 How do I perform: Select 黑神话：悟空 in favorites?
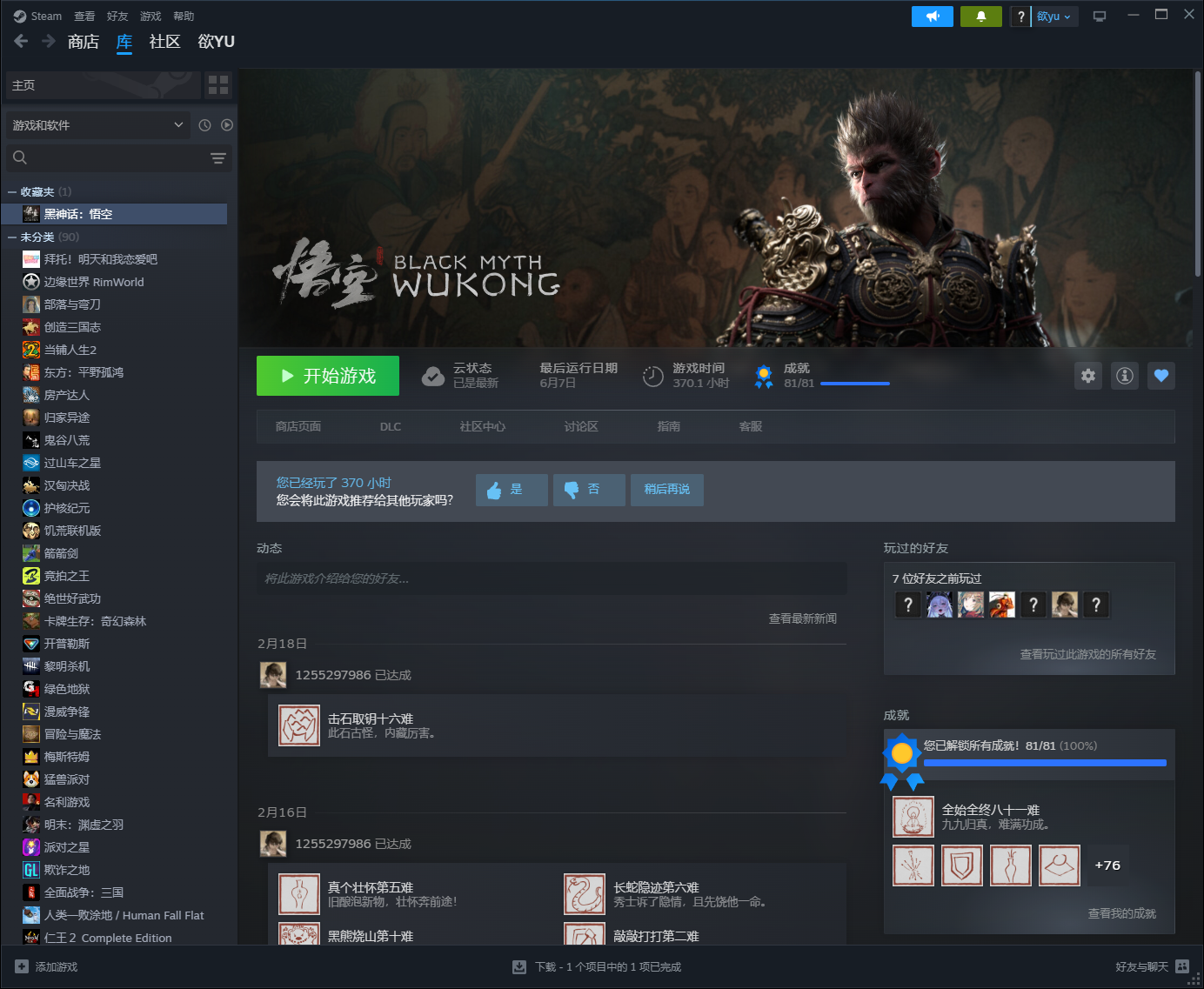pyautogui.click(x=115, y=214)
